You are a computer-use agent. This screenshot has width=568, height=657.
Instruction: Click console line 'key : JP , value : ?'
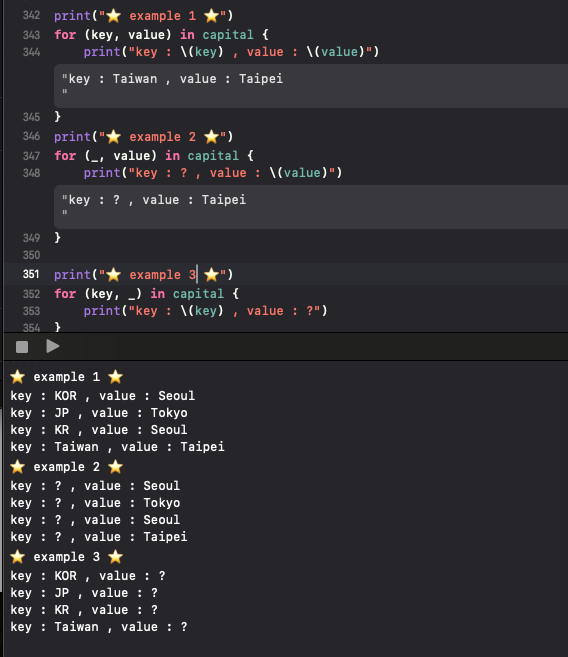pos(84,593)
